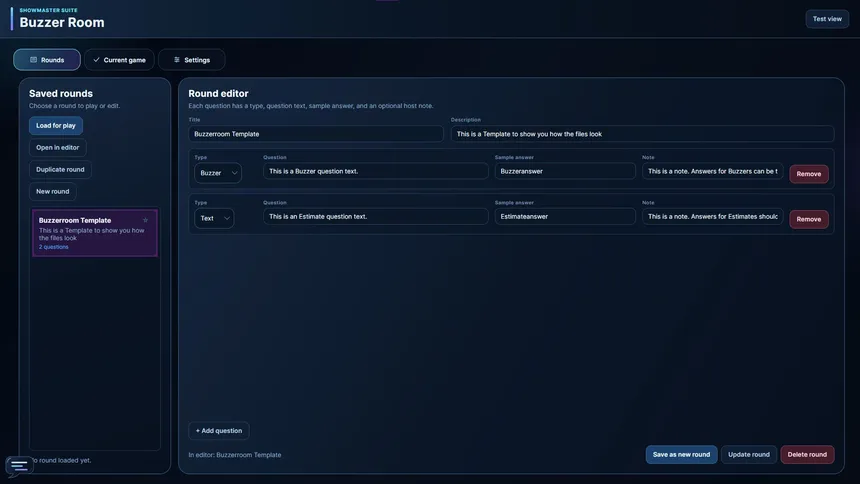Edit the note field for the Estimate question
860x484 pixels.
coord(712,216)
